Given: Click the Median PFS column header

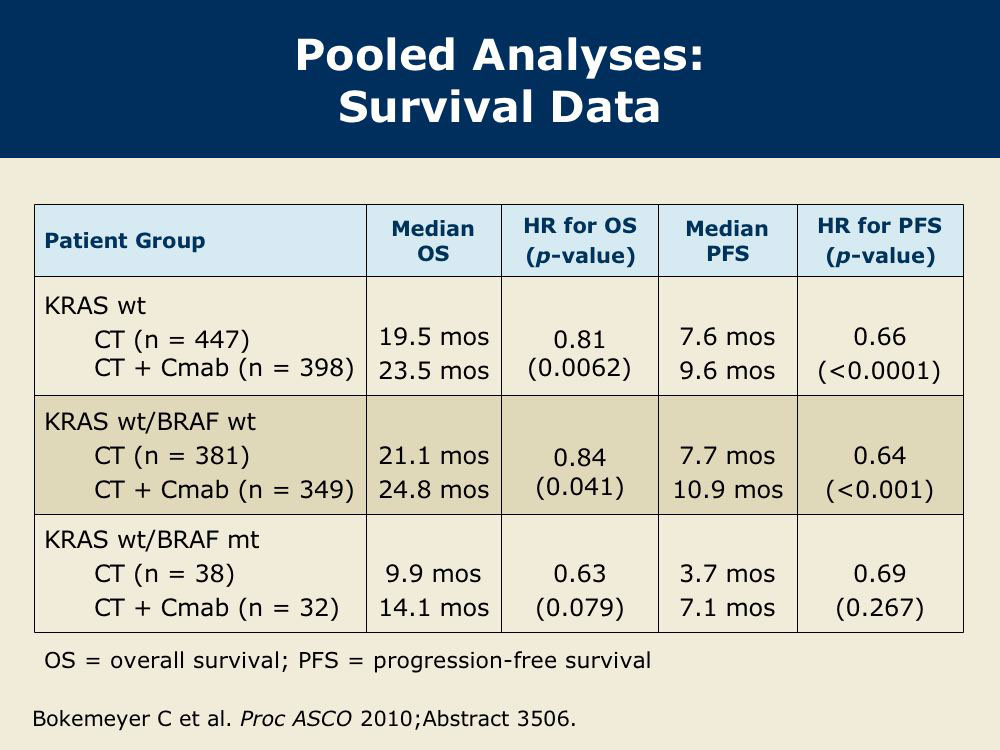Looking at the screenshot, I should 727,241.
